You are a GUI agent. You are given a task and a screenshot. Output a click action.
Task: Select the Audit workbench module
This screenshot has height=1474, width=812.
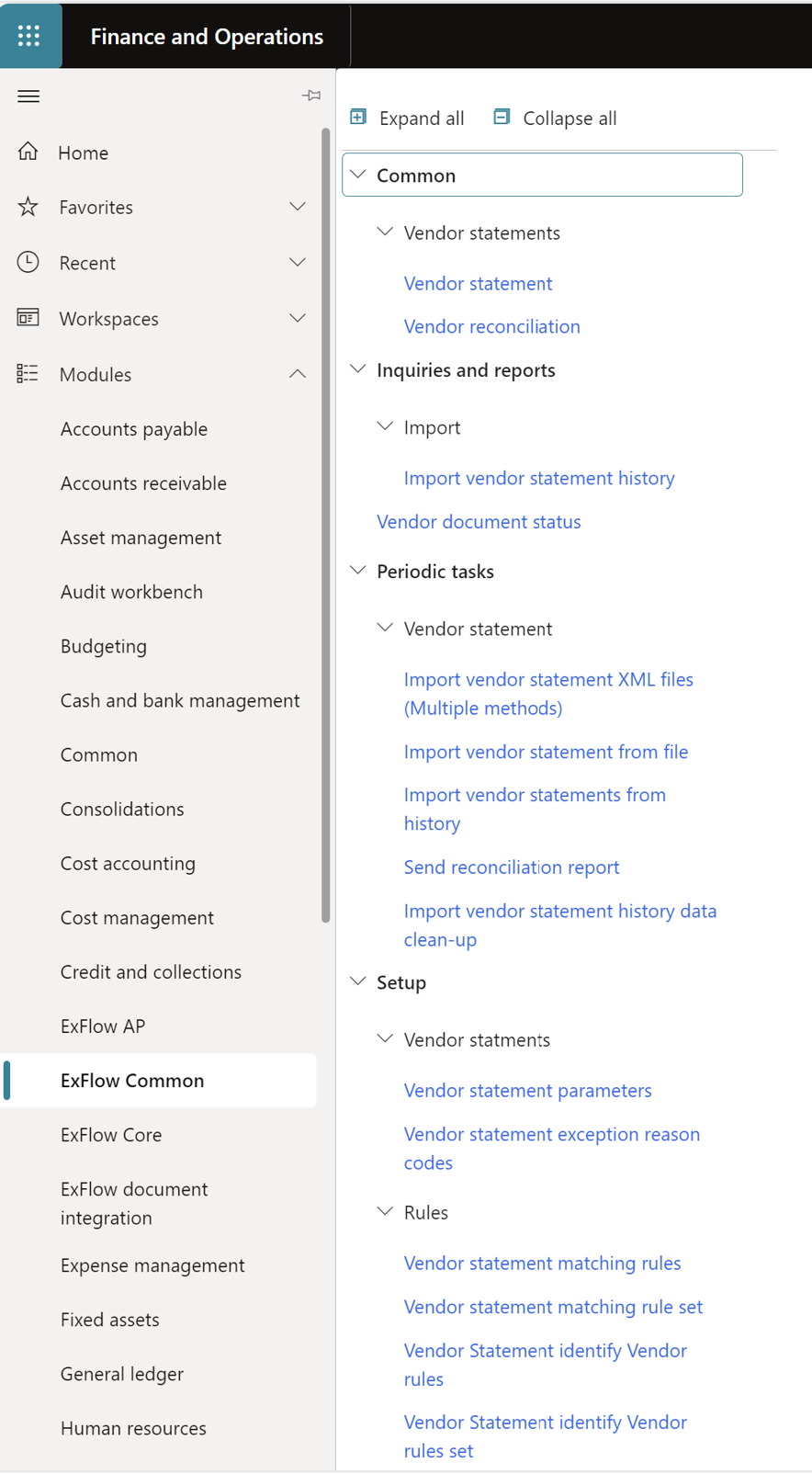(x=131, y=591)
